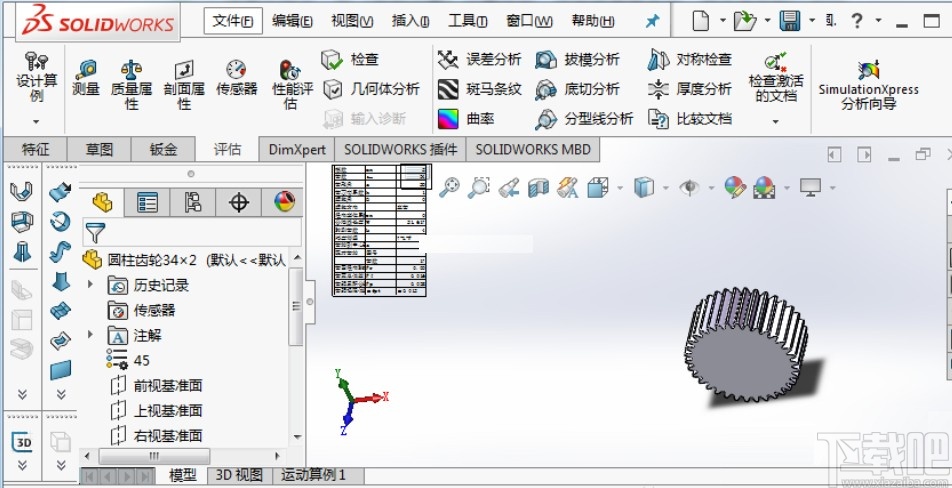The width and height of the screenshot is (952, 488).
Task: Select 前视基准面 plane
Action: pyautogui.click(x=156, y=385)
